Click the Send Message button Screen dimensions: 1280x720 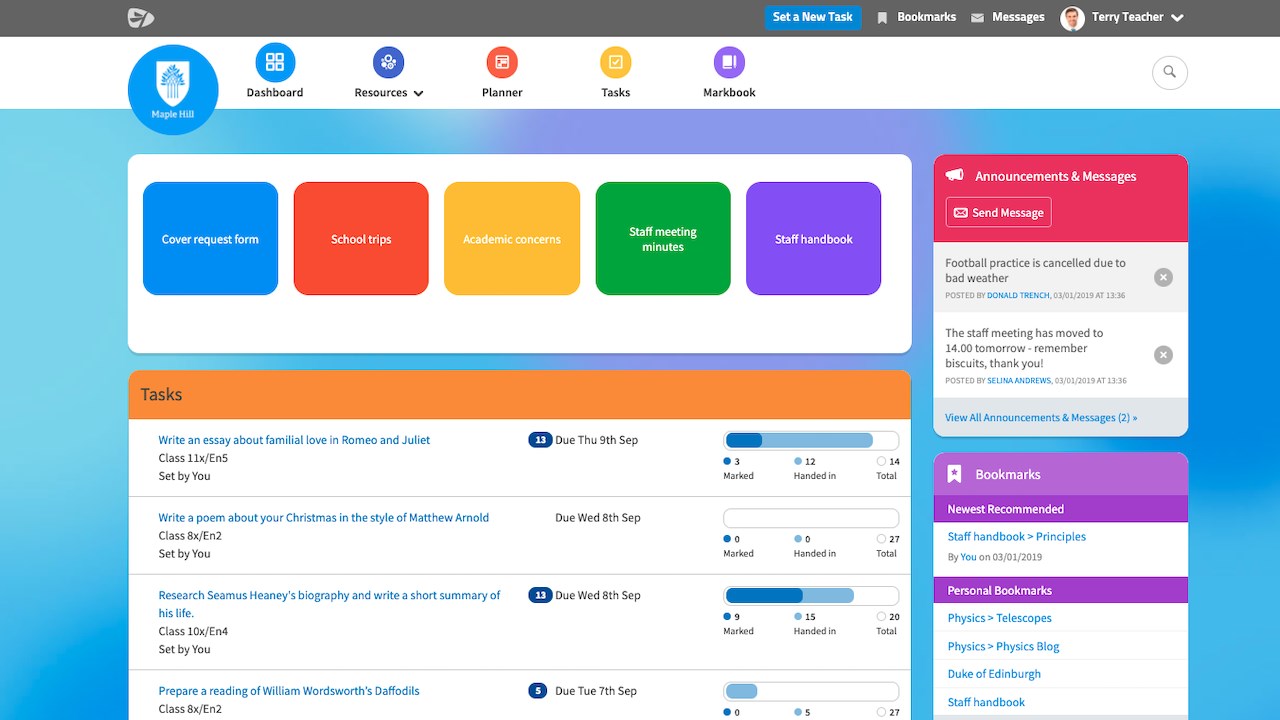(x=998, y=212)
